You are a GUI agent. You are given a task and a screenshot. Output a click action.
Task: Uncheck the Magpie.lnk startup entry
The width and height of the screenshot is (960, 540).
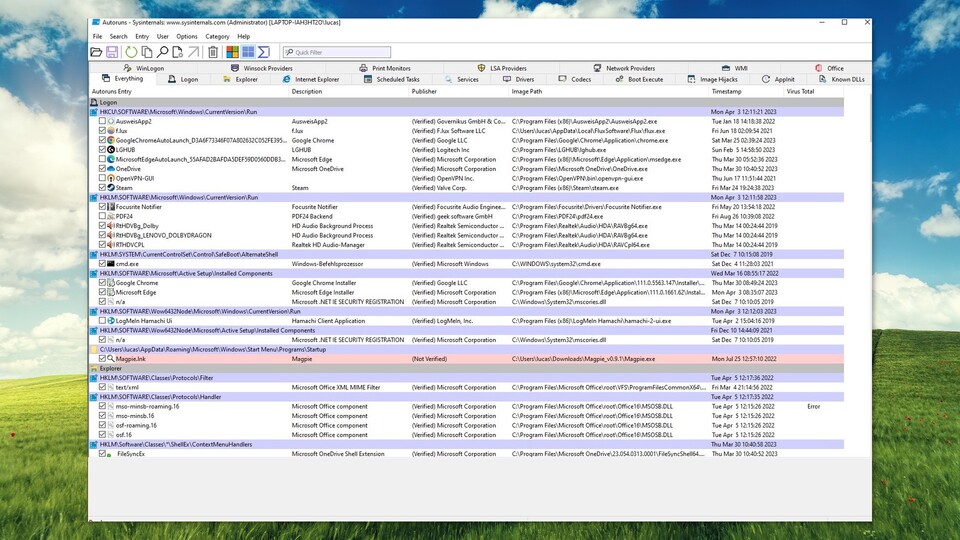tap(102, 359)
